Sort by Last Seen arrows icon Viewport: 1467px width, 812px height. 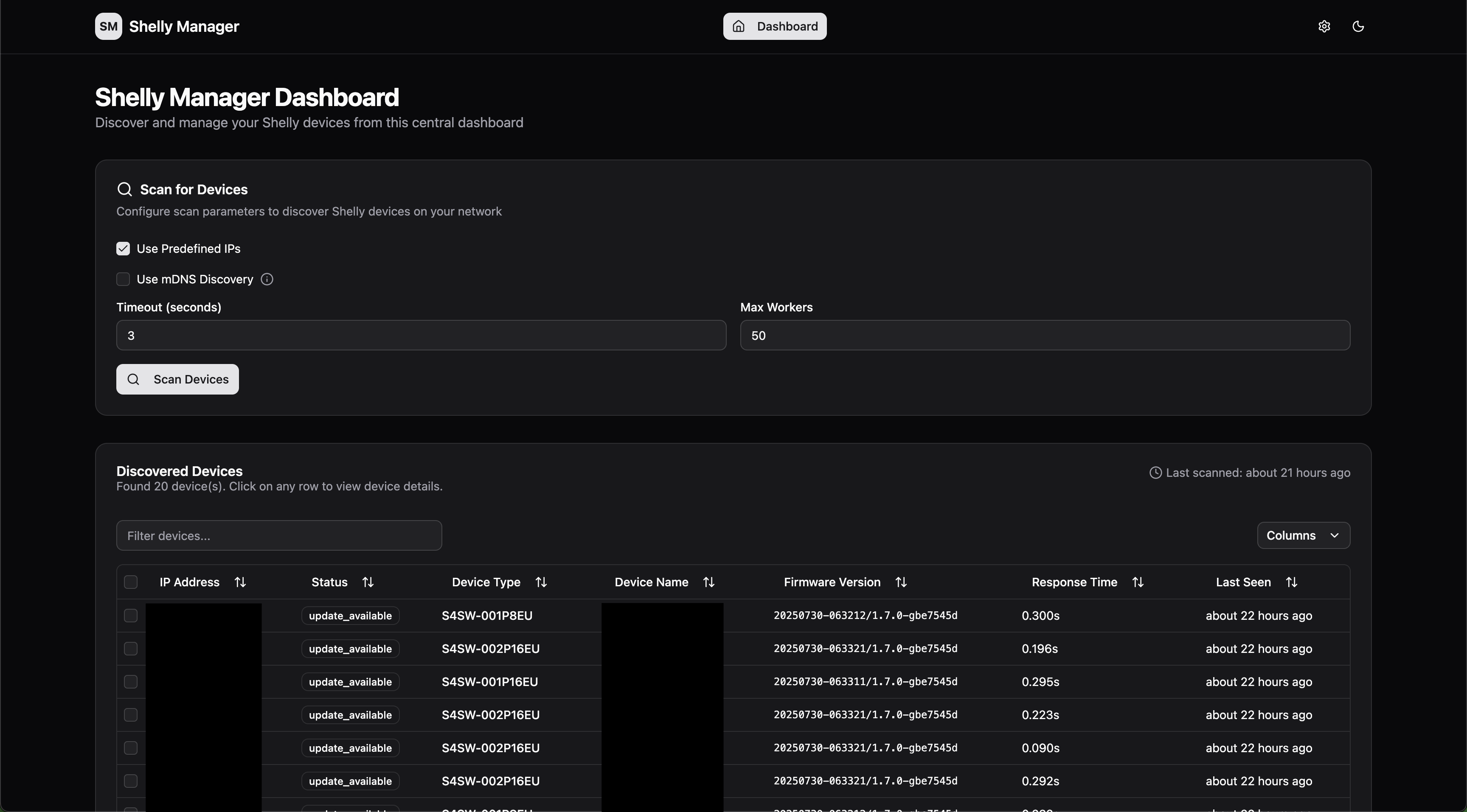tap(1292, 582)
